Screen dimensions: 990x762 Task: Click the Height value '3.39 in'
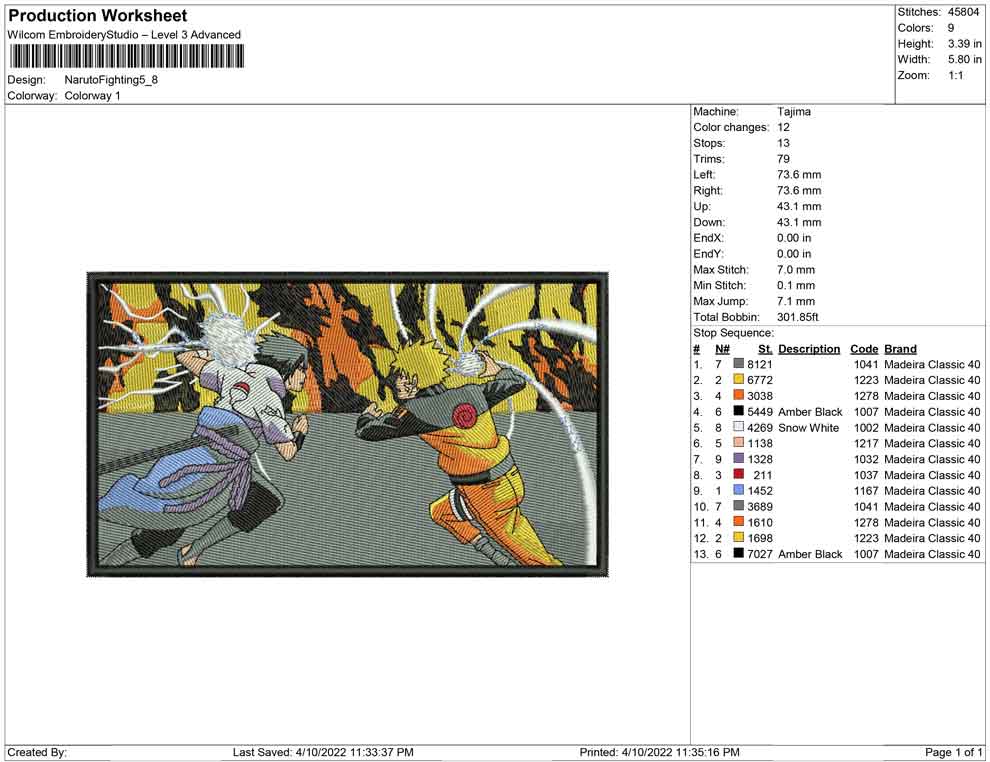click(x=965, y=44)
